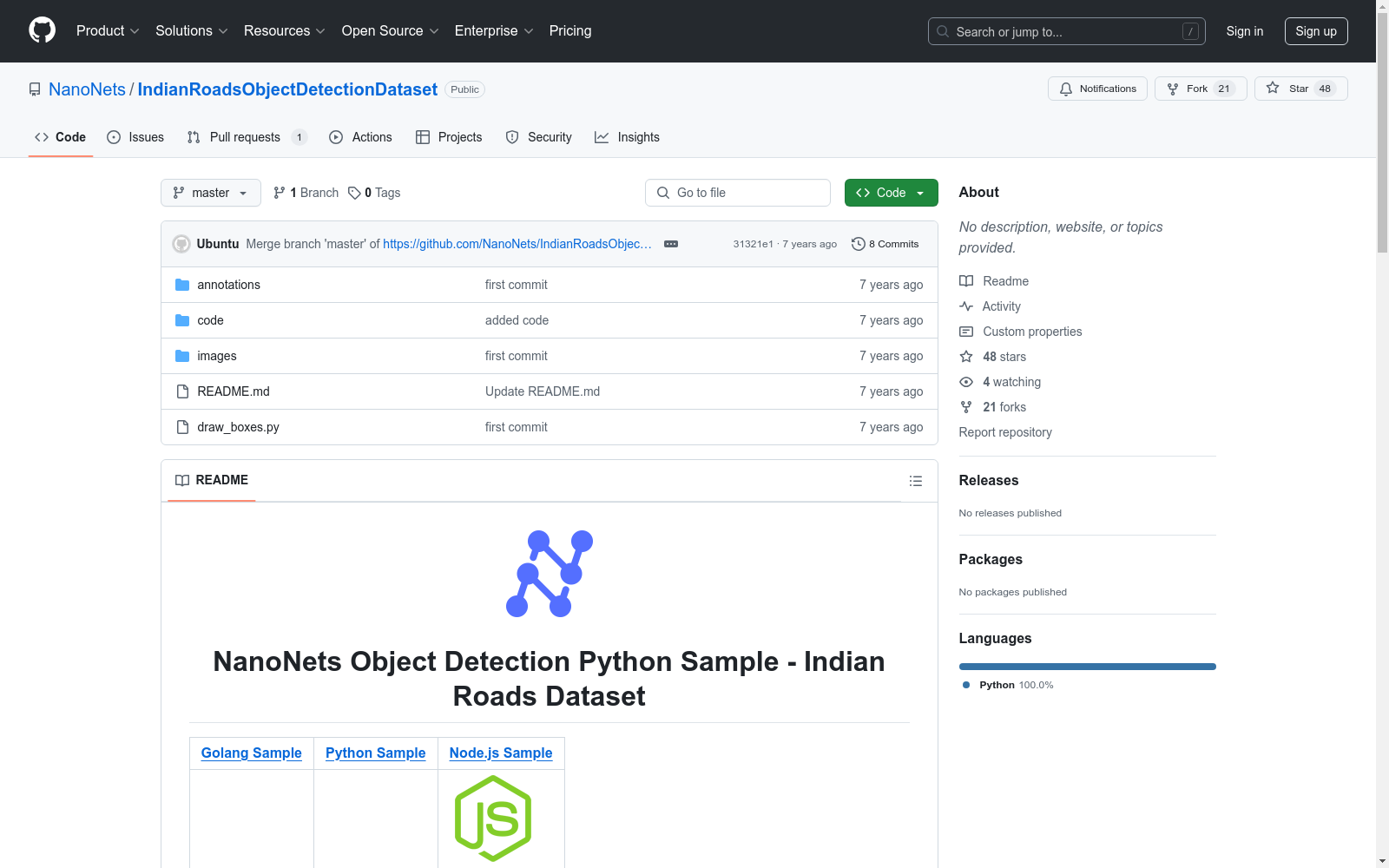Click the Activity pulse icon in About
Image resolution: width=1389 pixels, height=868 pixels.
tap(966, 306)
